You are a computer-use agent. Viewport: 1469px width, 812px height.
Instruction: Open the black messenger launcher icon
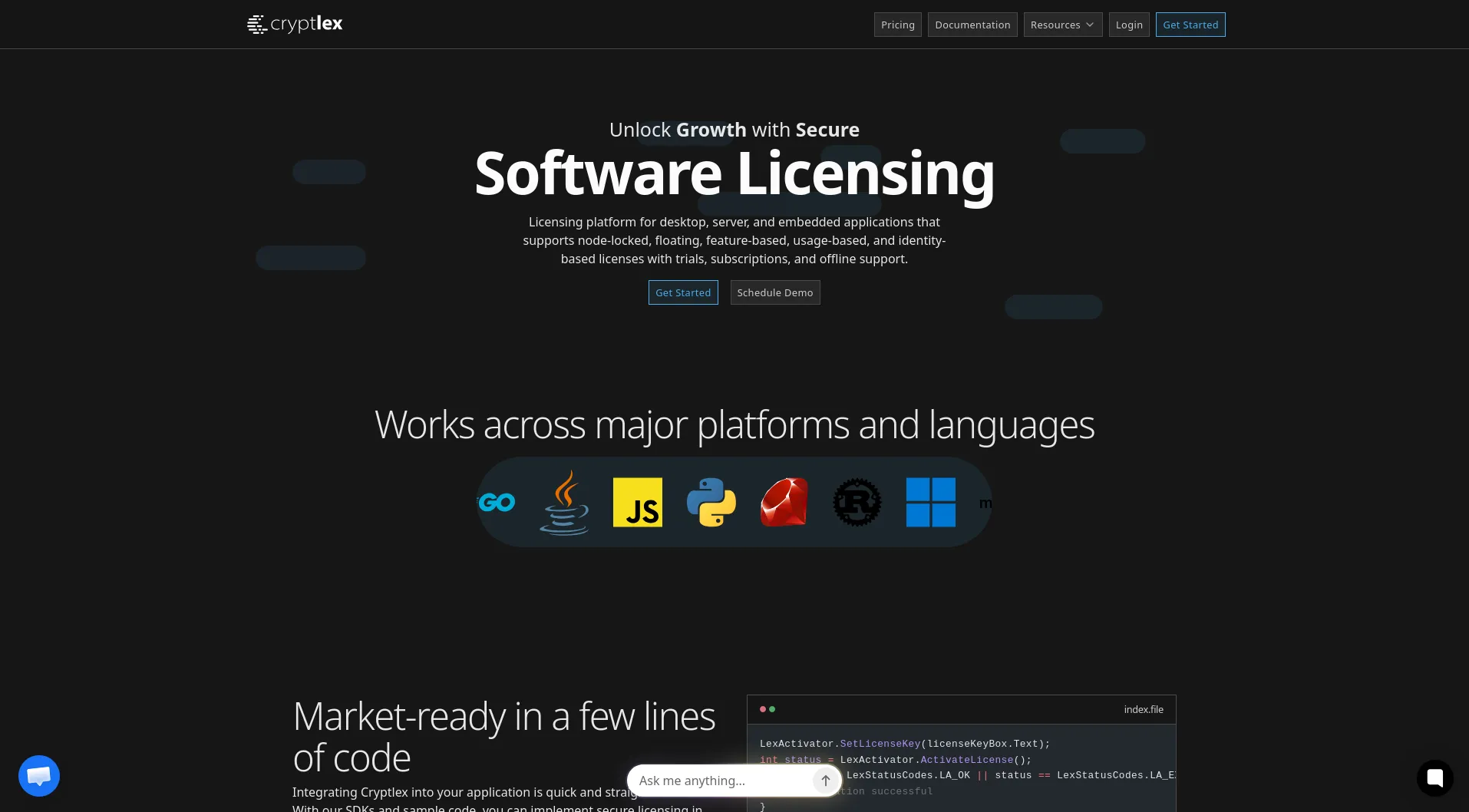point(1434,777)
